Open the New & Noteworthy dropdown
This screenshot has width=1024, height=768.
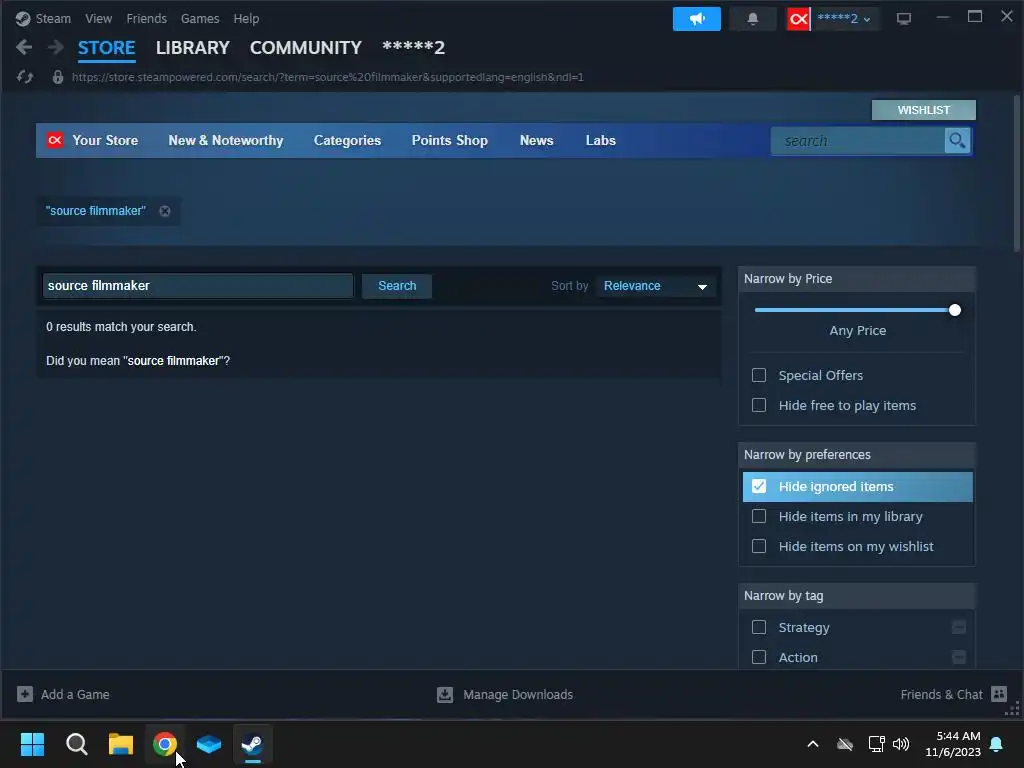(x=226, y=140)
